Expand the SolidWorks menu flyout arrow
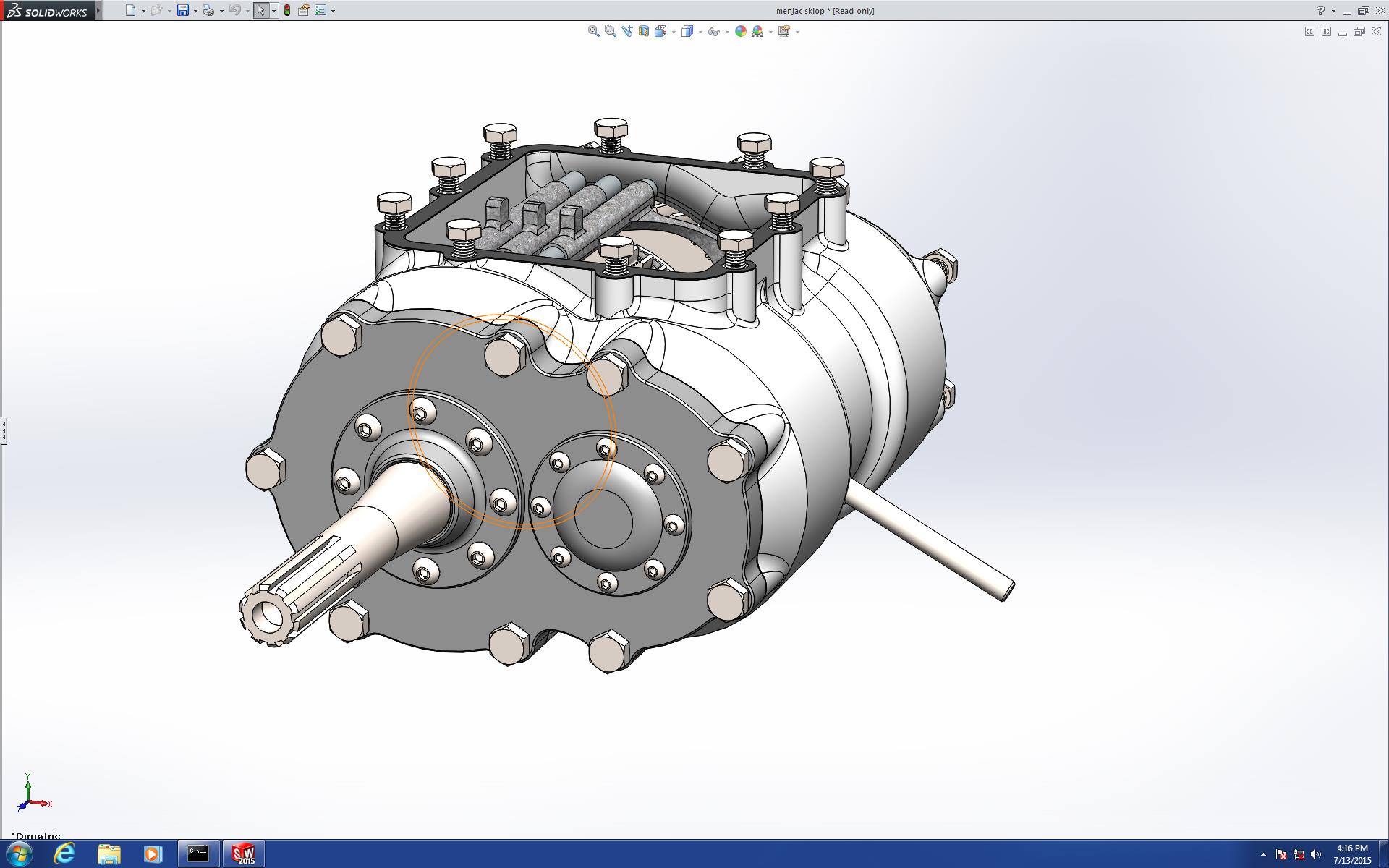 click(x=98, y=10)
